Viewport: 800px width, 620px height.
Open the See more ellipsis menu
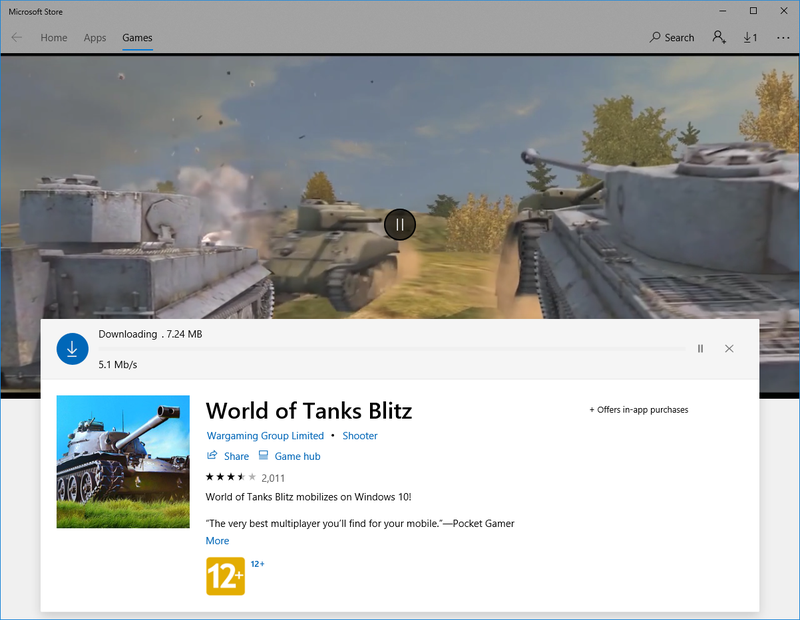[783, 38]
